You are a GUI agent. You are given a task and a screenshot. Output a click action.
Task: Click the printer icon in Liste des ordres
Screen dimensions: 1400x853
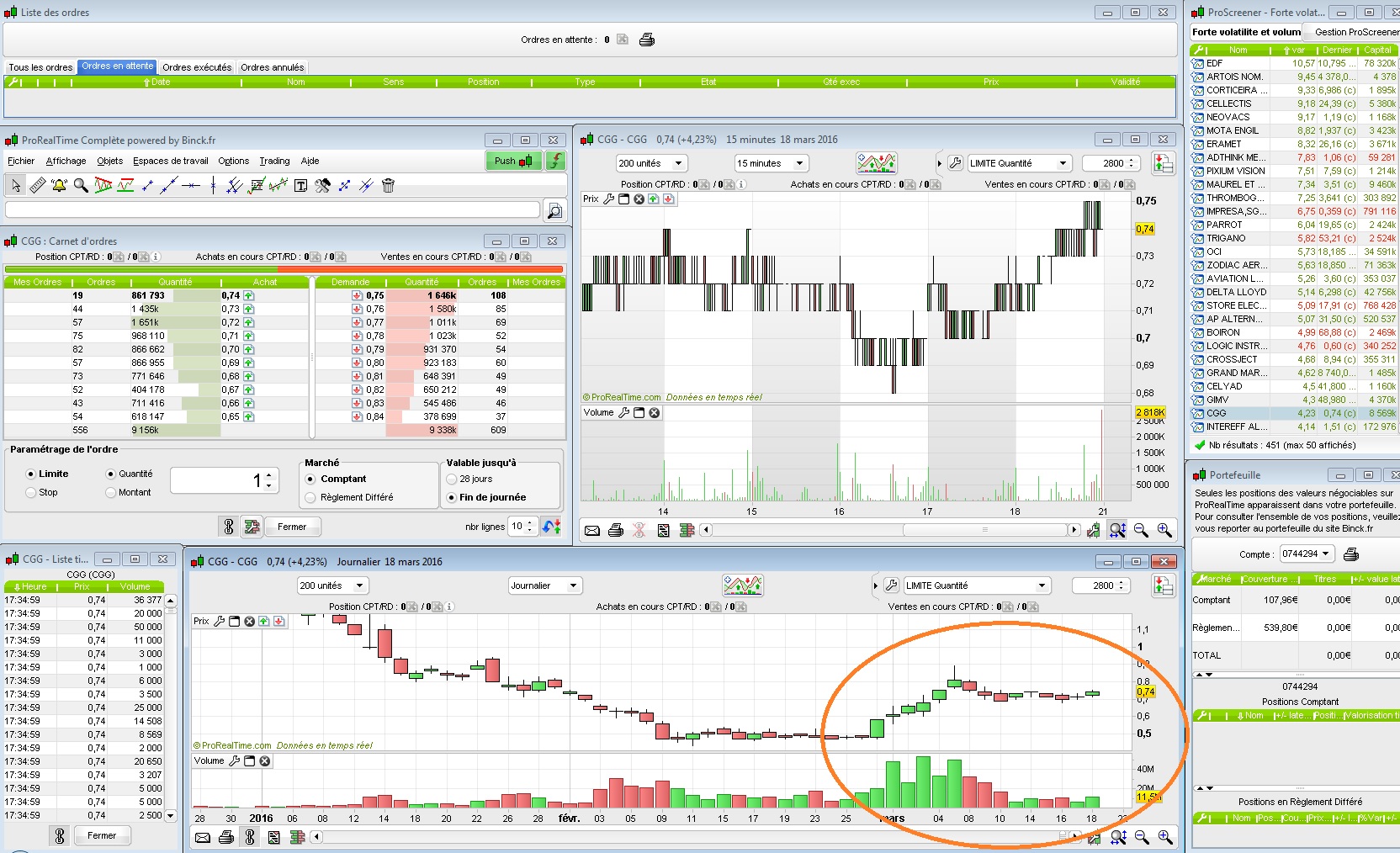[x=647, y=40]
